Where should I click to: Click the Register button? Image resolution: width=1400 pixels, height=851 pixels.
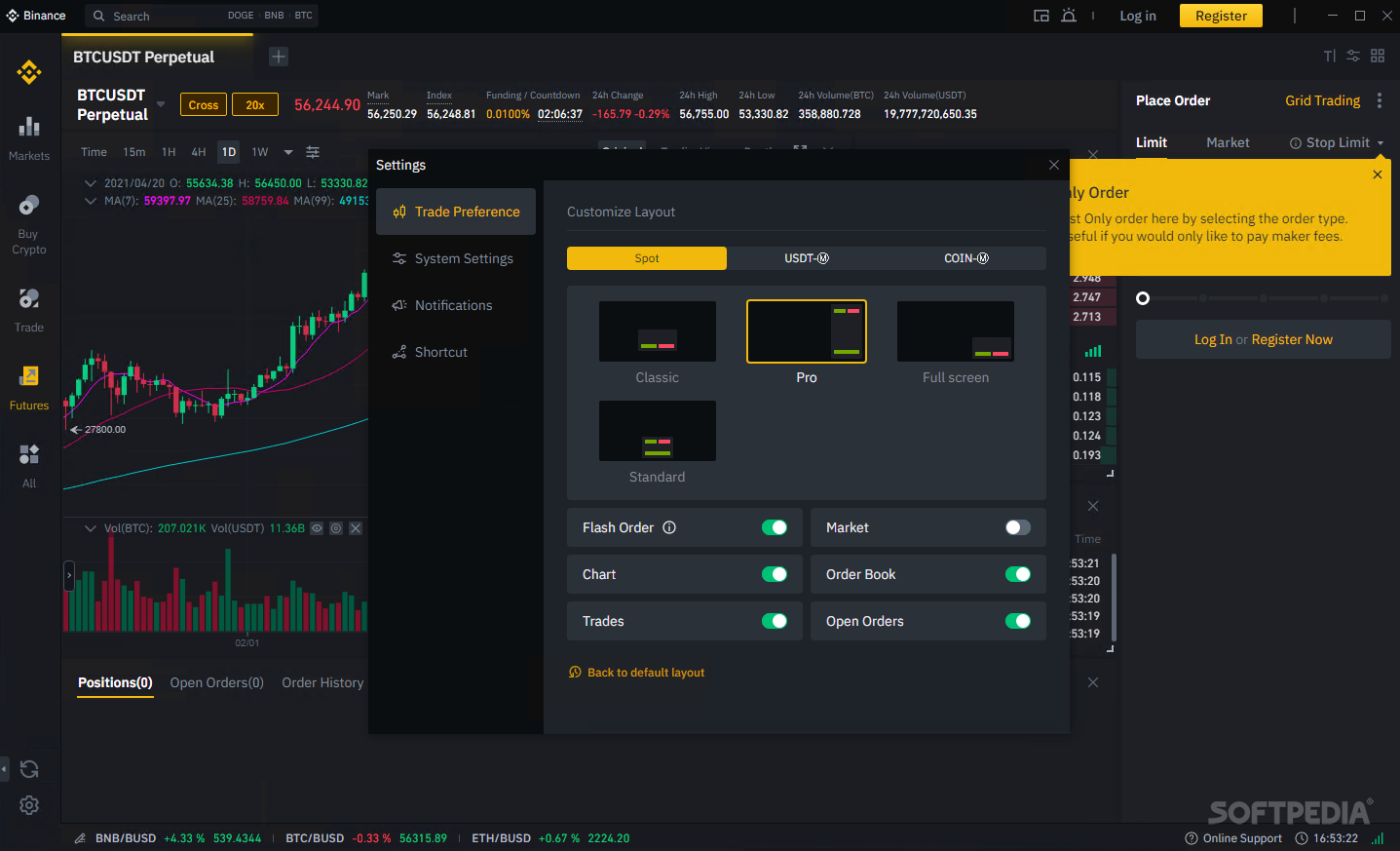click(x=1221, y=16)
